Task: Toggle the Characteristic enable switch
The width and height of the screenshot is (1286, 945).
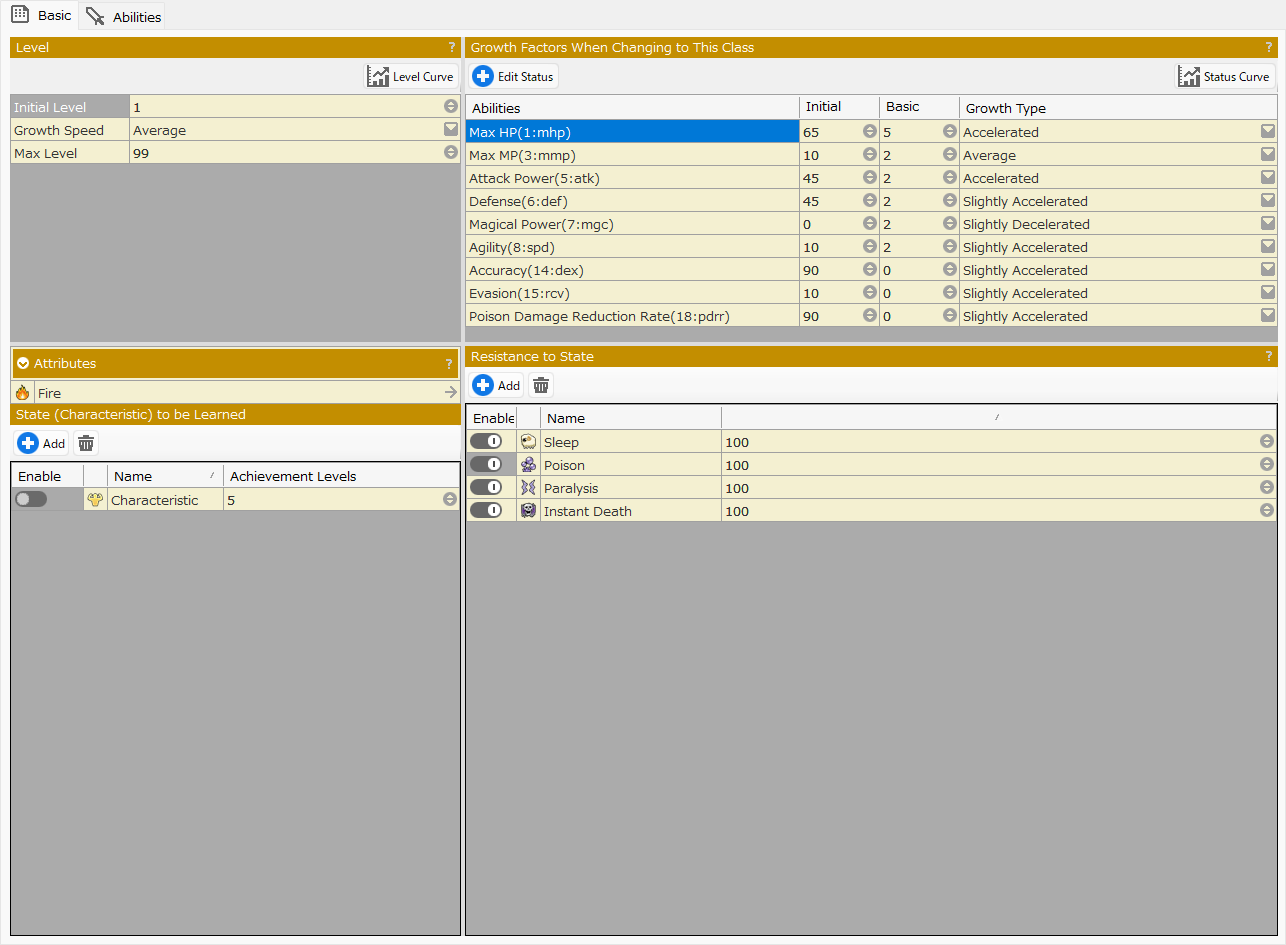Action: pos(31,500)
